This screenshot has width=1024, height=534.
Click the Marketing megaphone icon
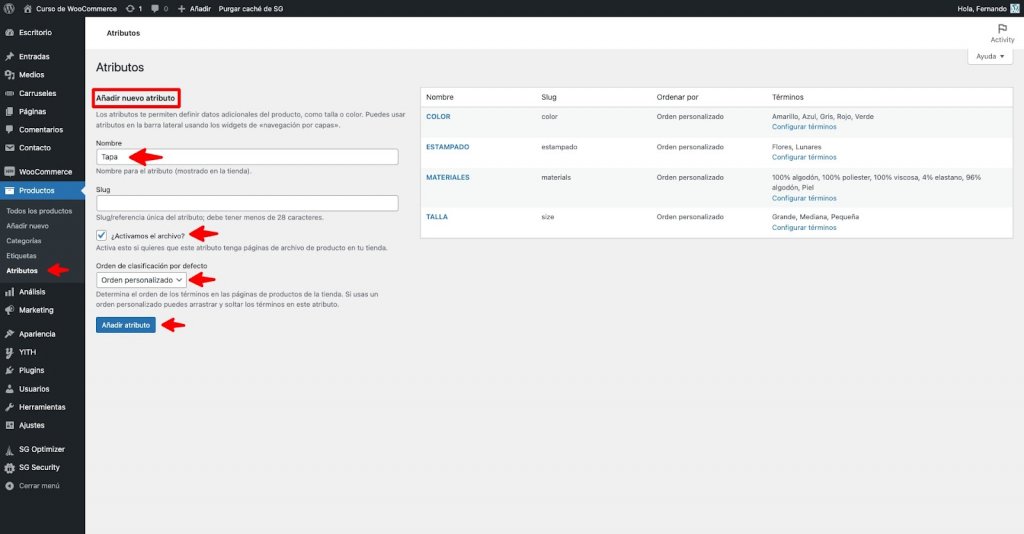click(9, 310)
